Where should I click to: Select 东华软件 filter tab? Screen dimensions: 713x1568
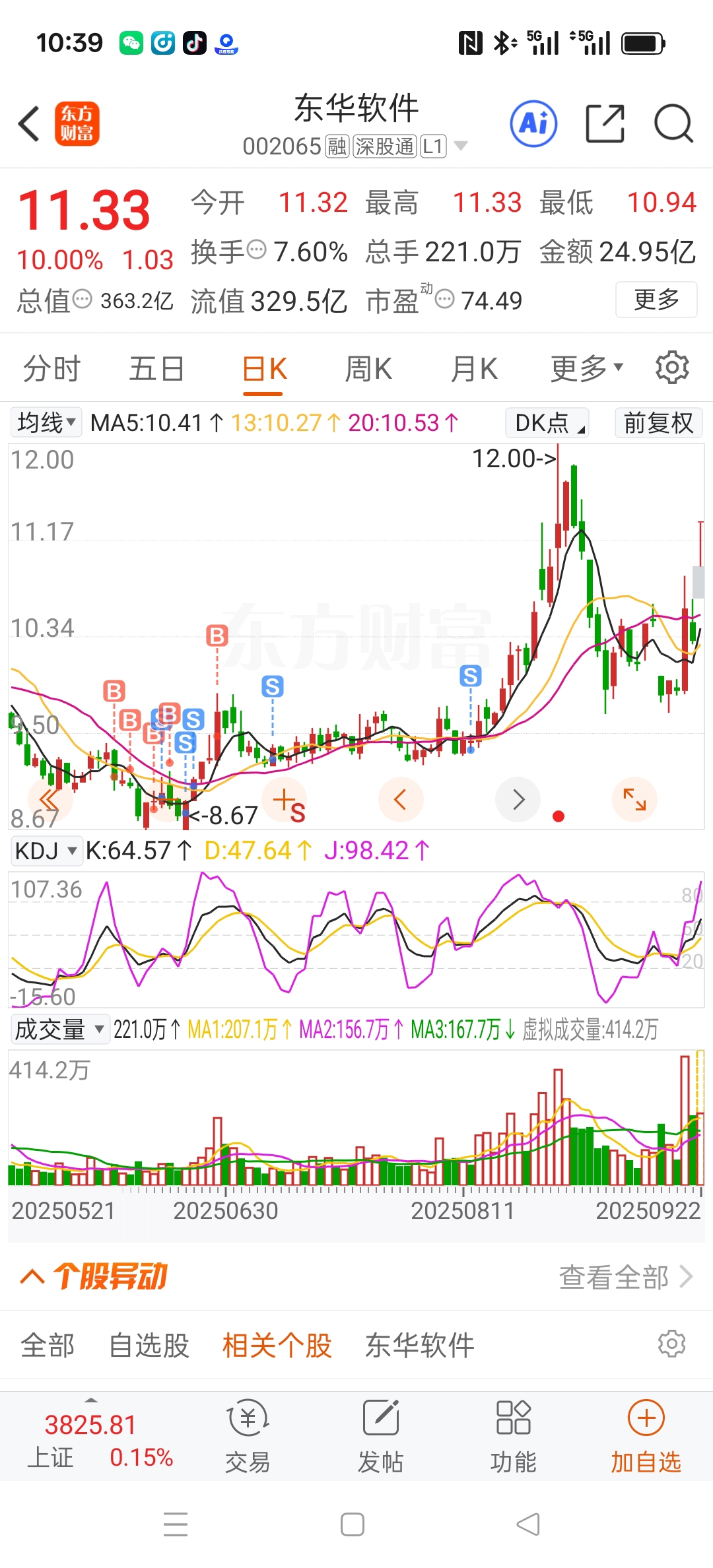pos(420,1344)
